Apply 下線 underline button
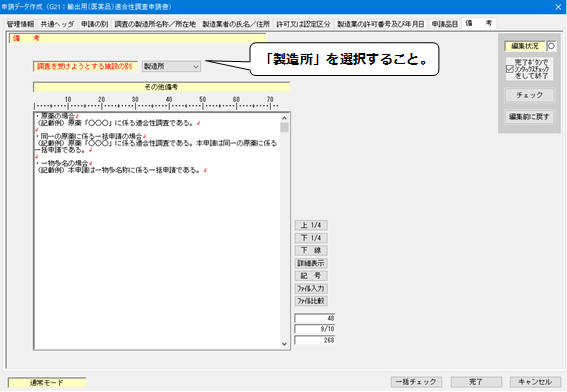The height and width of the screenshot is (392, 567). [x=311, y=250]
